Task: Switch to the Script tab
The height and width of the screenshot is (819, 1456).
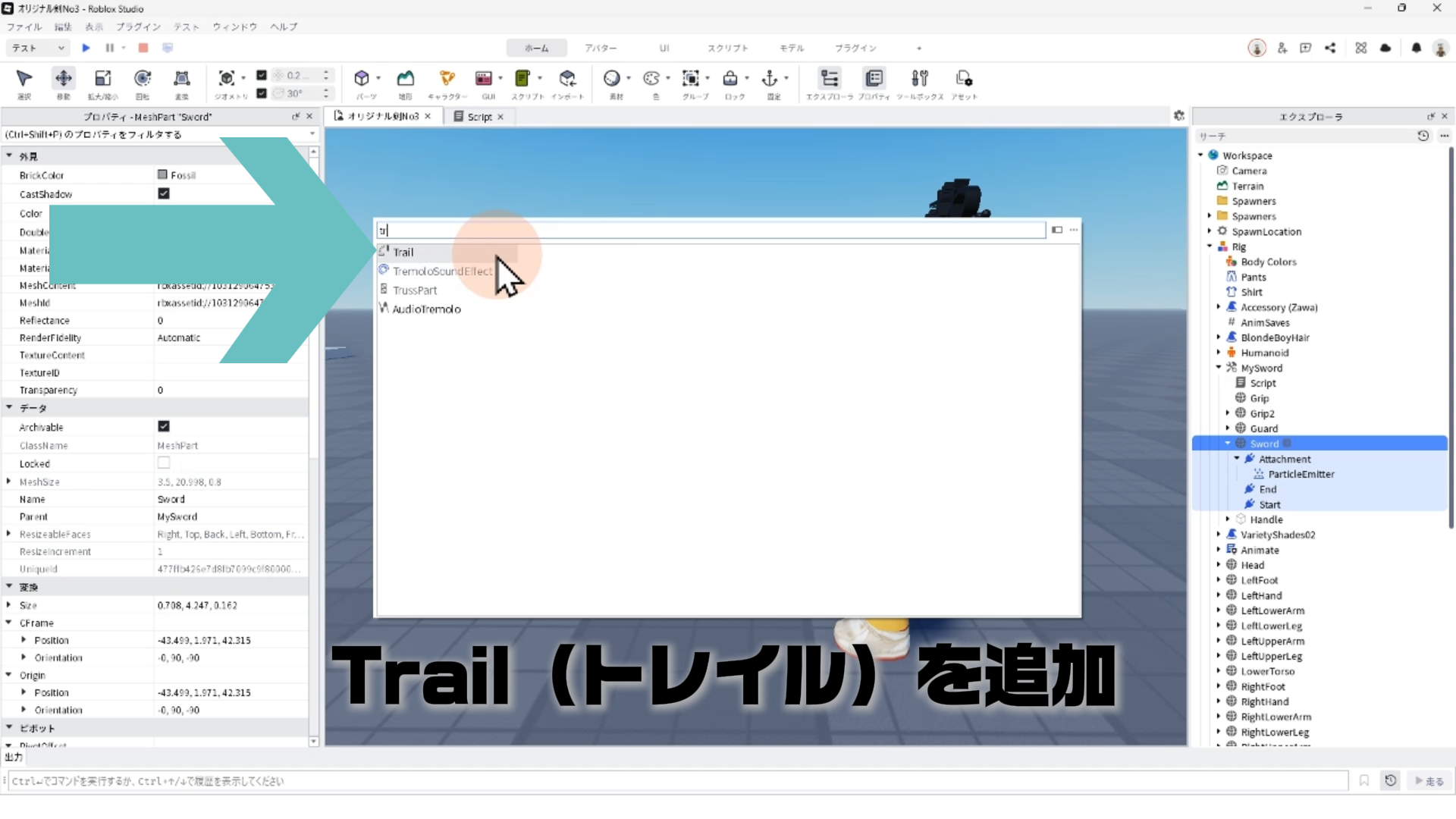Action: point(479,117)
